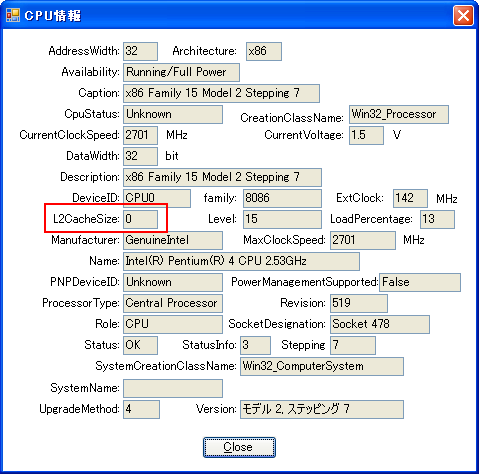The height and width of the screenshot is (474, 479).
Task: Click the Revision field showing 519
Action: (359, 303)
